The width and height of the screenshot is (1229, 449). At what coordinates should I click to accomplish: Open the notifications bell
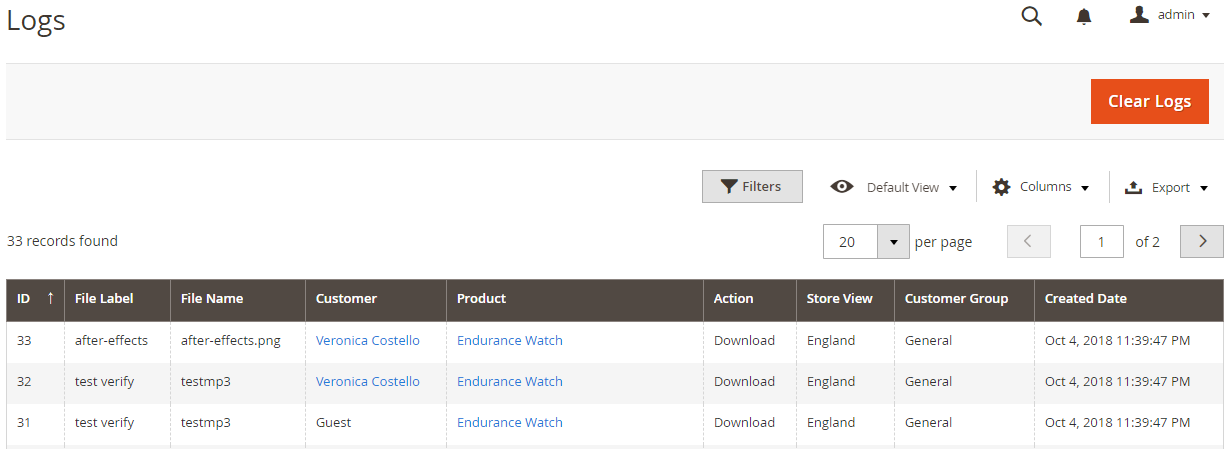click(x=1084, y=16)
